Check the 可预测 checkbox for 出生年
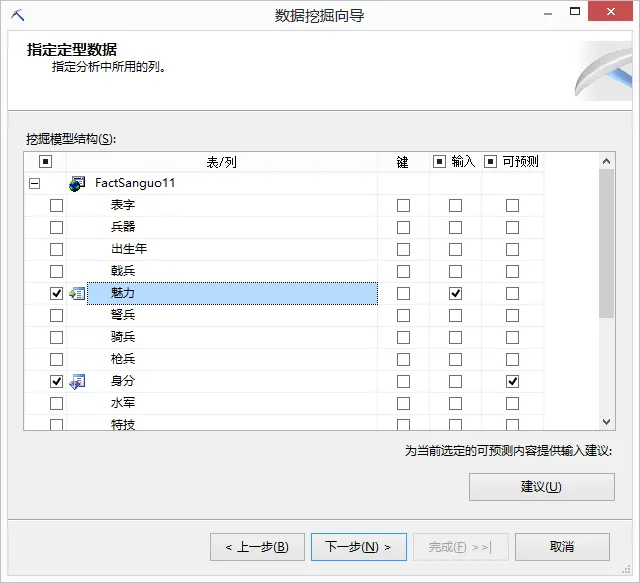This screenshot has height=583, width=640. 512,249
